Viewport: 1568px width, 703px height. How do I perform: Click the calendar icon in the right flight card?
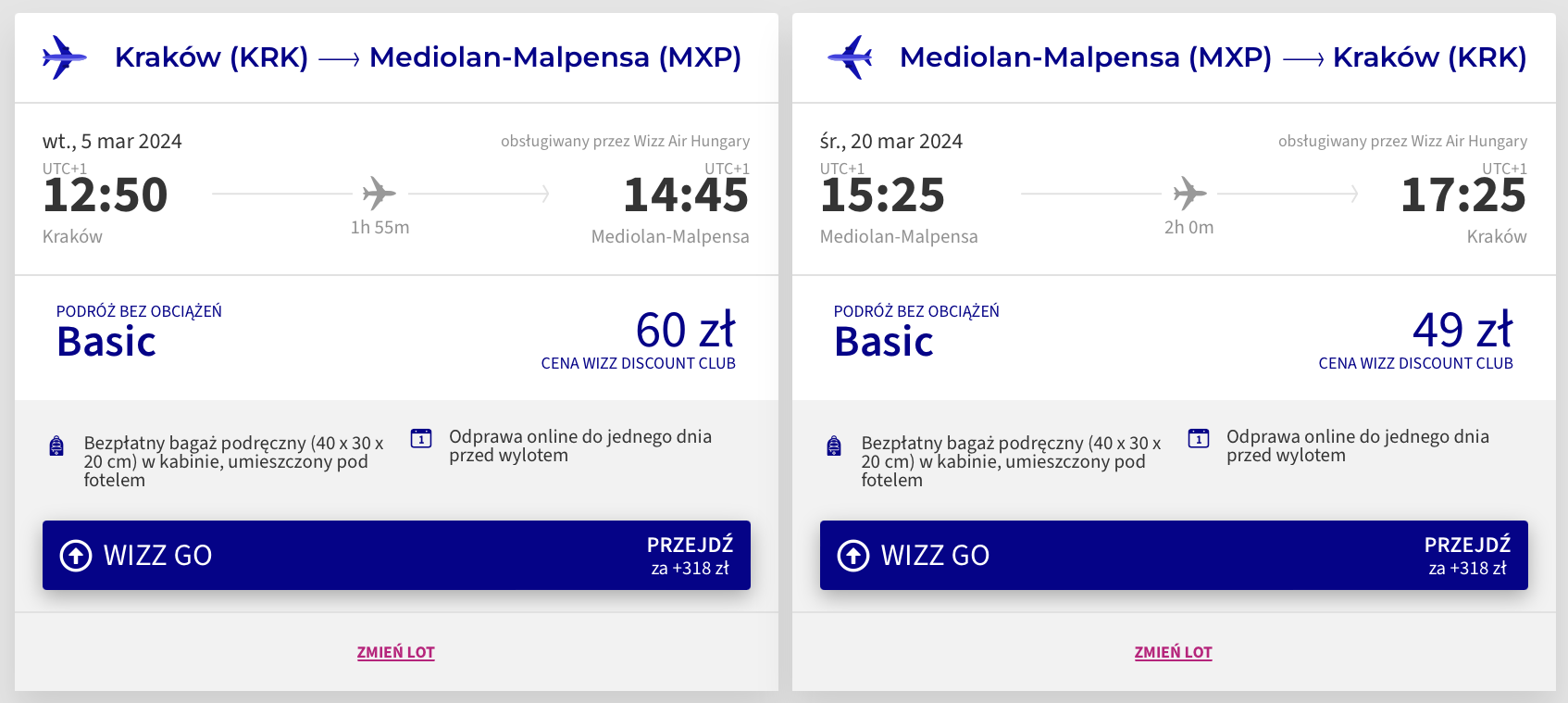1199,438
